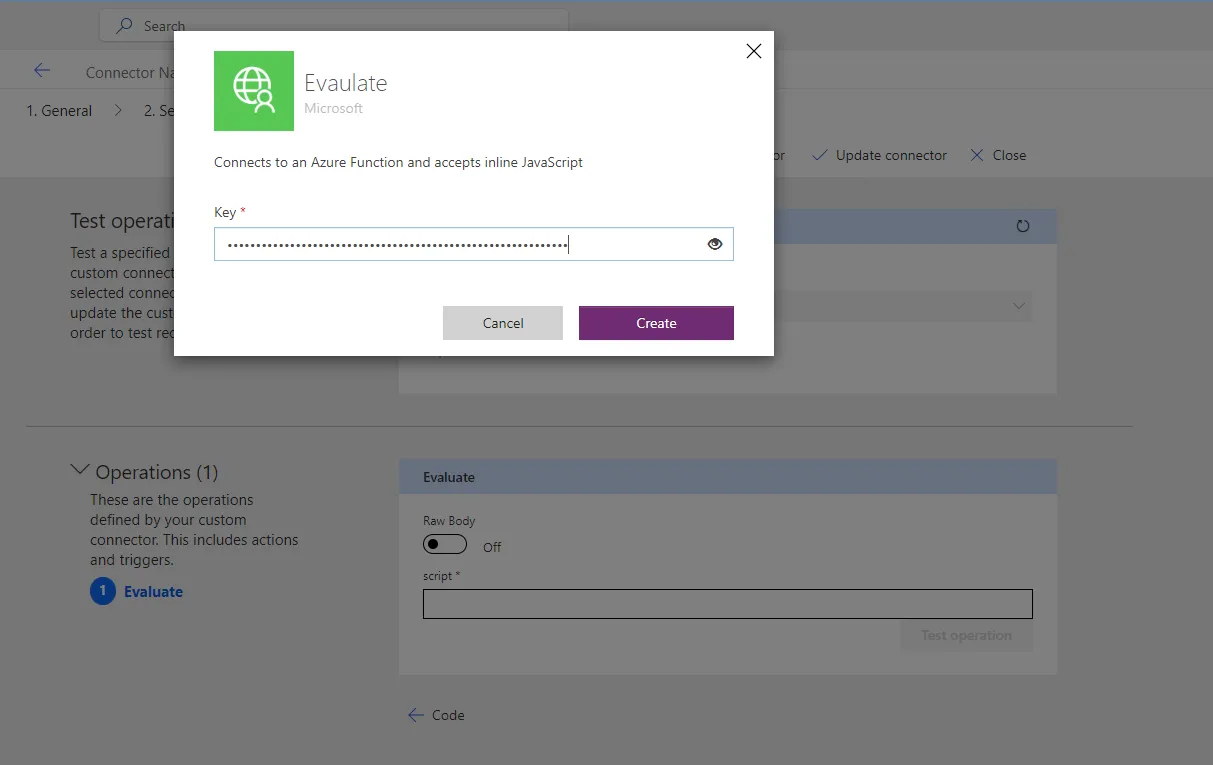
Task: Toggle the Raw Body switch
Action: tap(445, 545)
